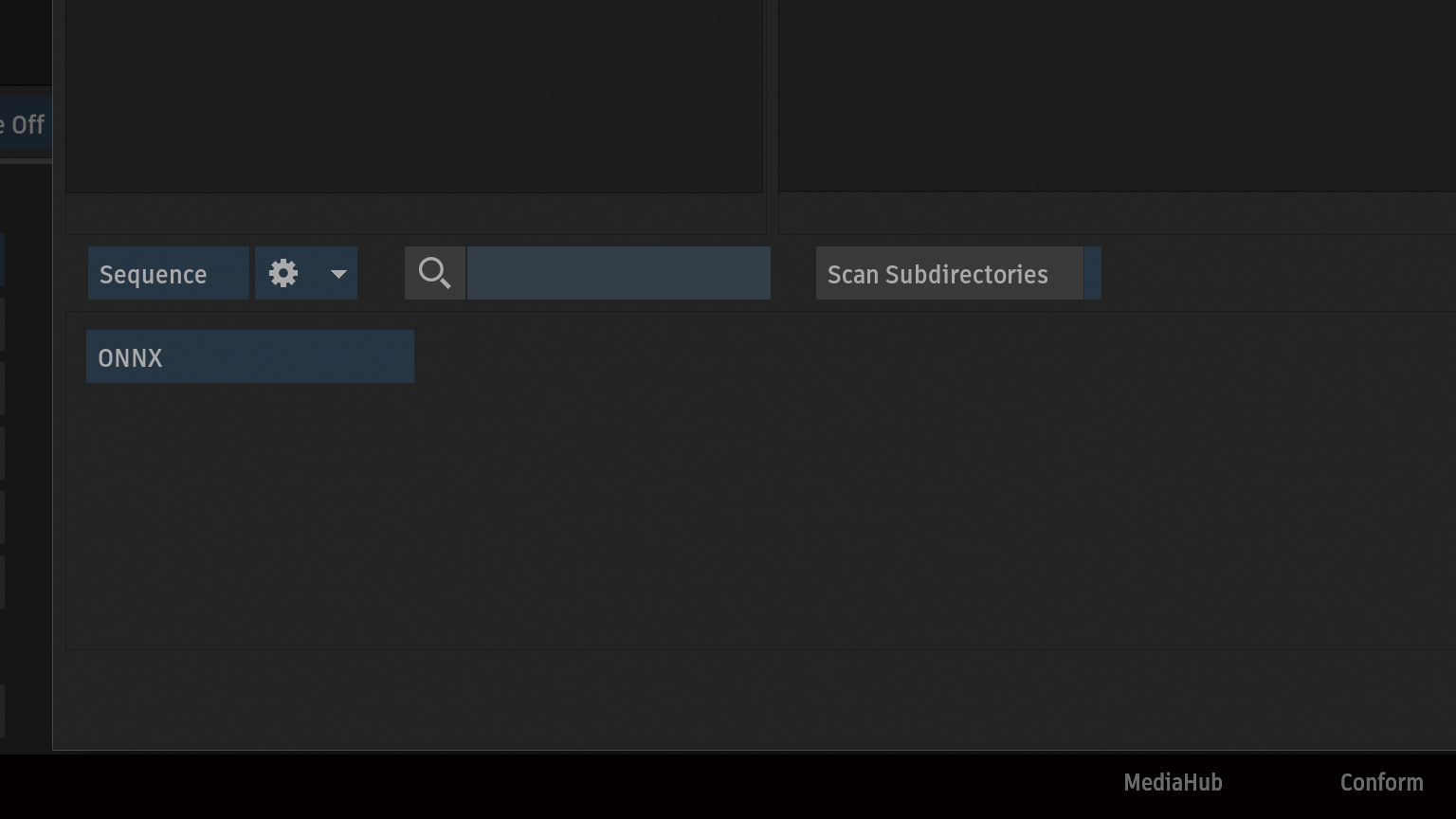Expand the small arrow next to the gear

click(338, 274)
